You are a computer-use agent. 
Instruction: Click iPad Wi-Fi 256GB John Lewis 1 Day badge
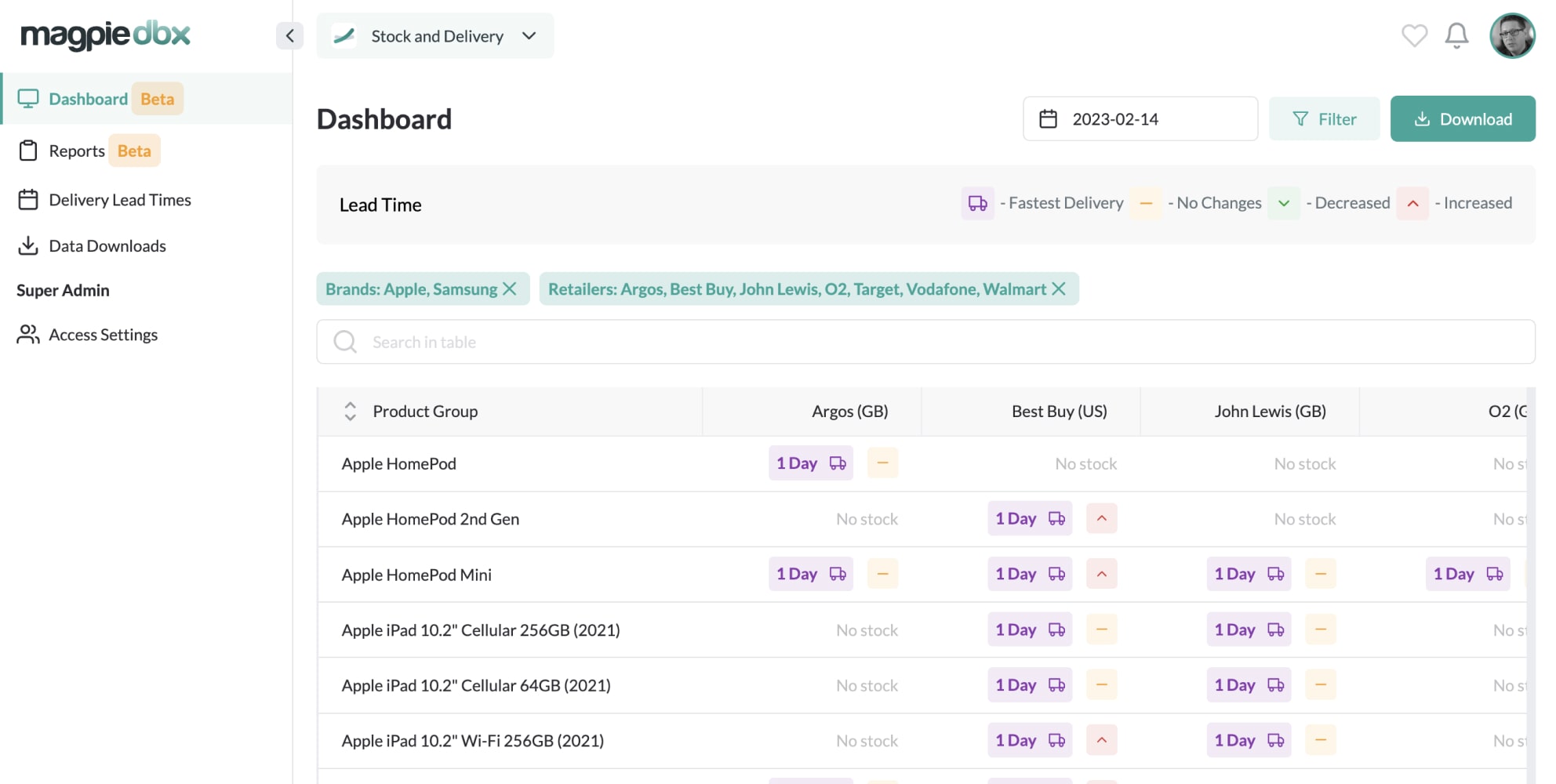(x=1249, y=740)
